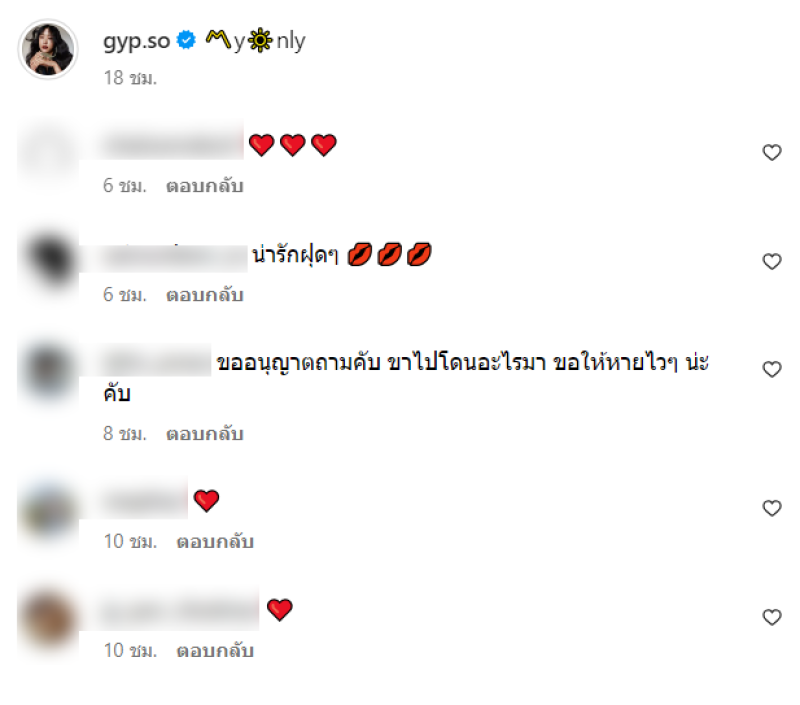Open the dark blurred avatar of the second commenter
This screenshot has width=800, height=705.
point(48,261)
